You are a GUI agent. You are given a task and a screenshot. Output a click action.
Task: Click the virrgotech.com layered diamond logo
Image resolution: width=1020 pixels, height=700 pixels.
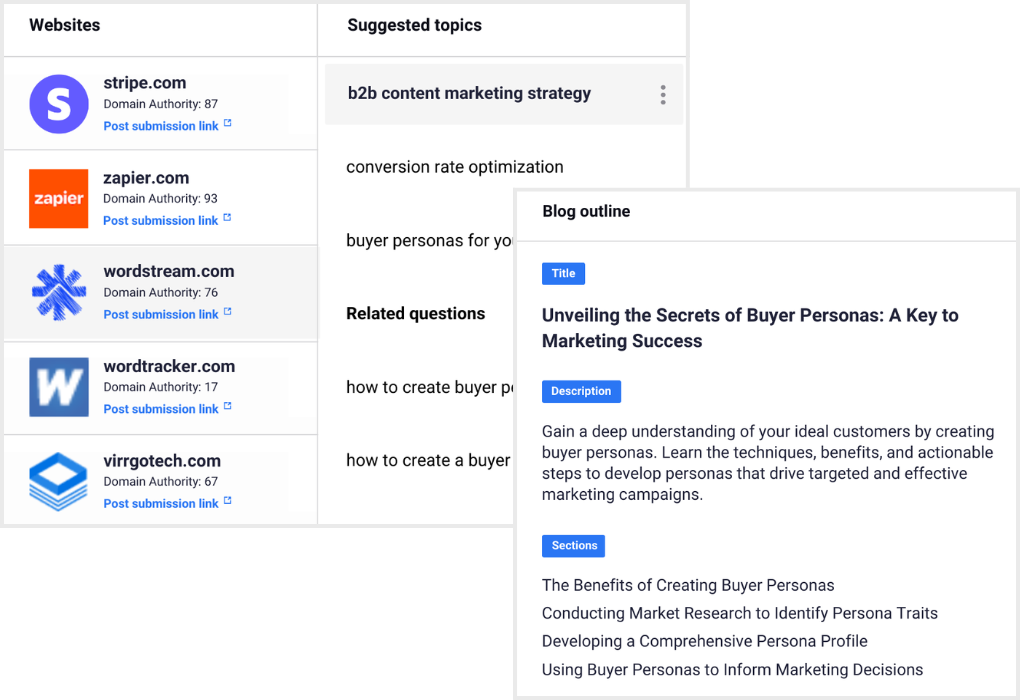[x=59, y=481]
